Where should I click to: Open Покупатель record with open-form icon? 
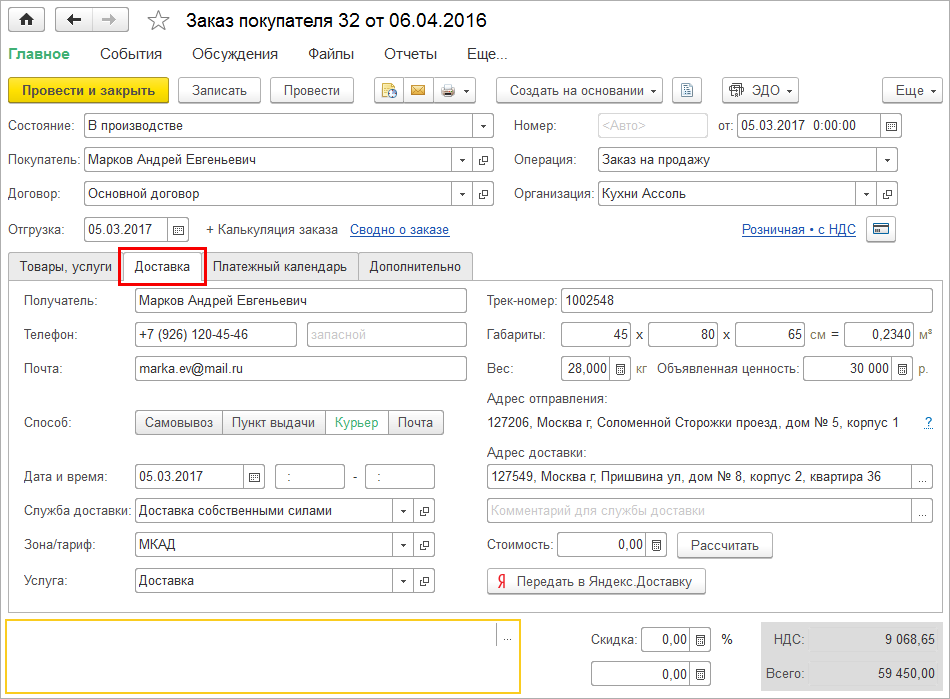(x=484, y=160)
